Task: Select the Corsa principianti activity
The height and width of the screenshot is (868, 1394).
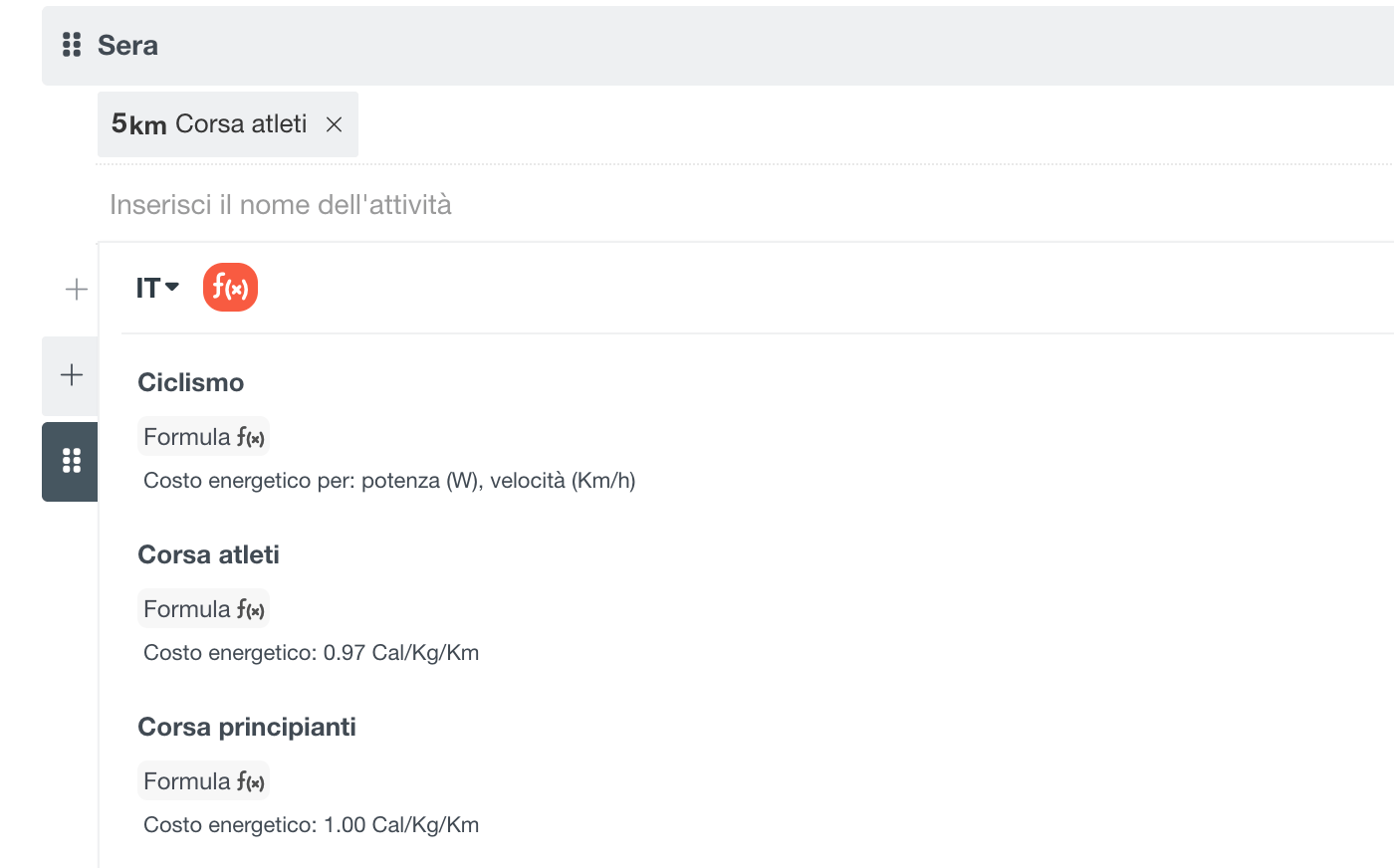Action: pos(247,728)
